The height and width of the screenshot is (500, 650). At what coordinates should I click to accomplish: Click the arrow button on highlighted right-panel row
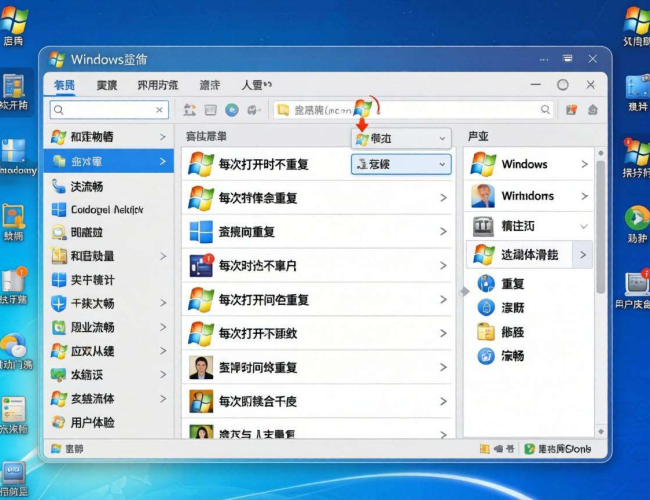pyautogui.click(x=583, y=255)
